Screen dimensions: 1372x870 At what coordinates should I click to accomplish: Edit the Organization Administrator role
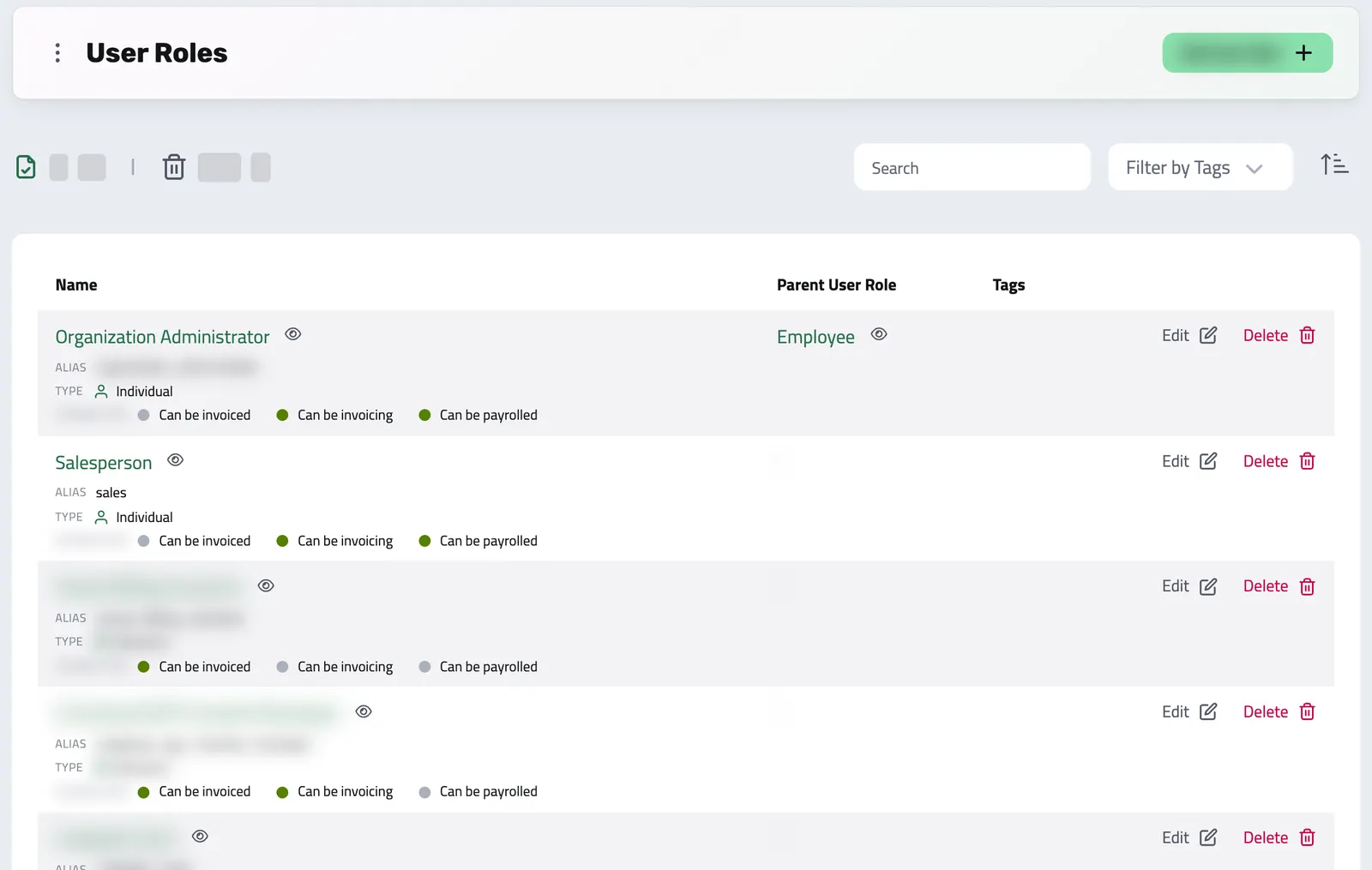coord(1189,335)
